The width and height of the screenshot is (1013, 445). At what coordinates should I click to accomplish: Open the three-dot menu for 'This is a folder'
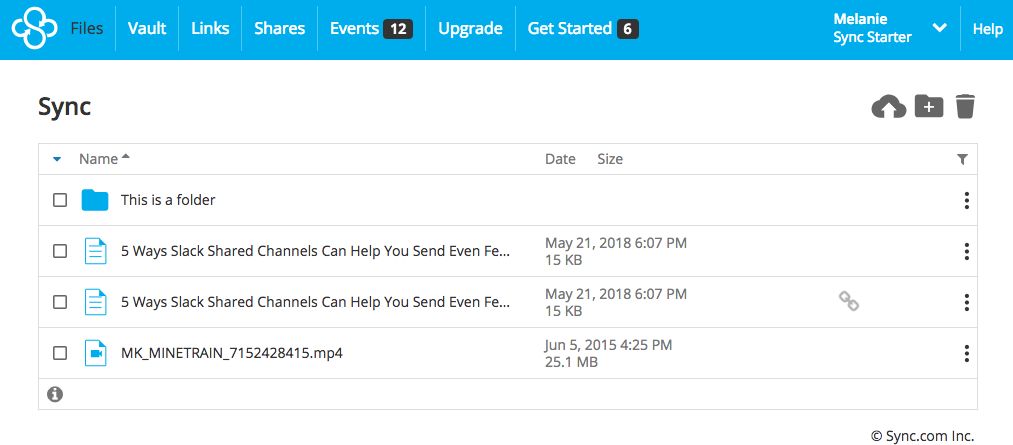click(x=966, y=200)
